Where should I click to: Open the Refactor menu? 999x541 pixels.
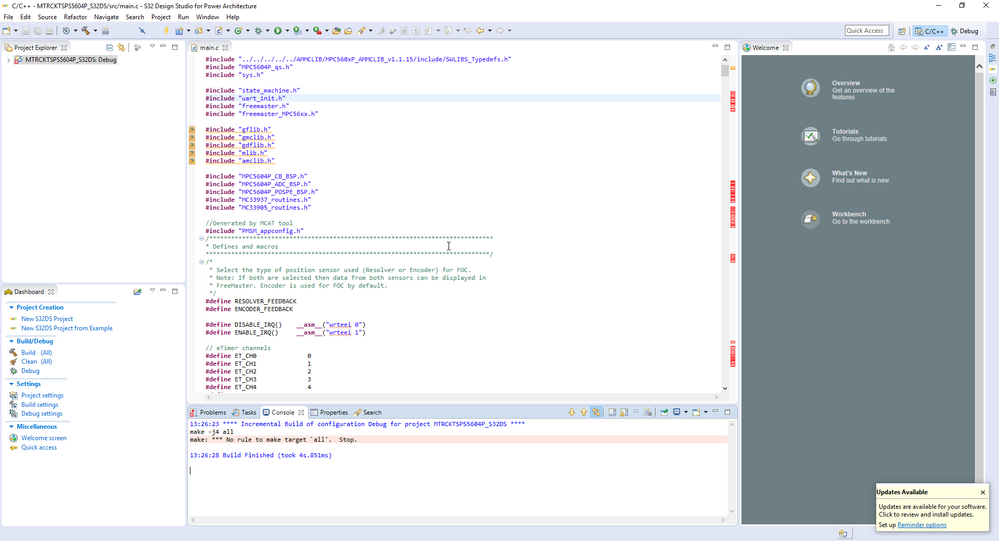coord(75,17)
